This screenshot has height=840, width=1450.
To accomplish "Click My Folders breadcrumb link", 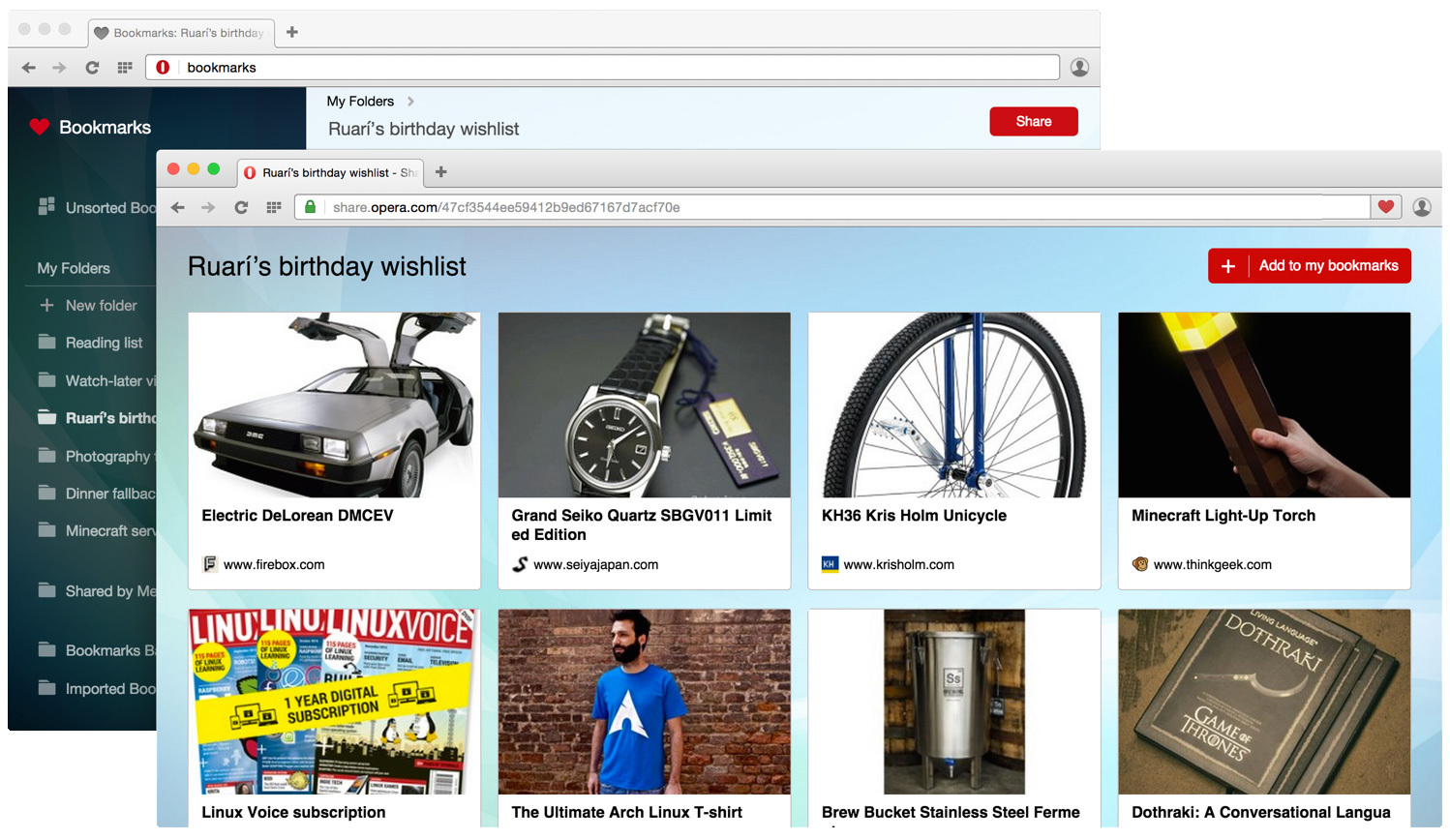I will point(360,101).
